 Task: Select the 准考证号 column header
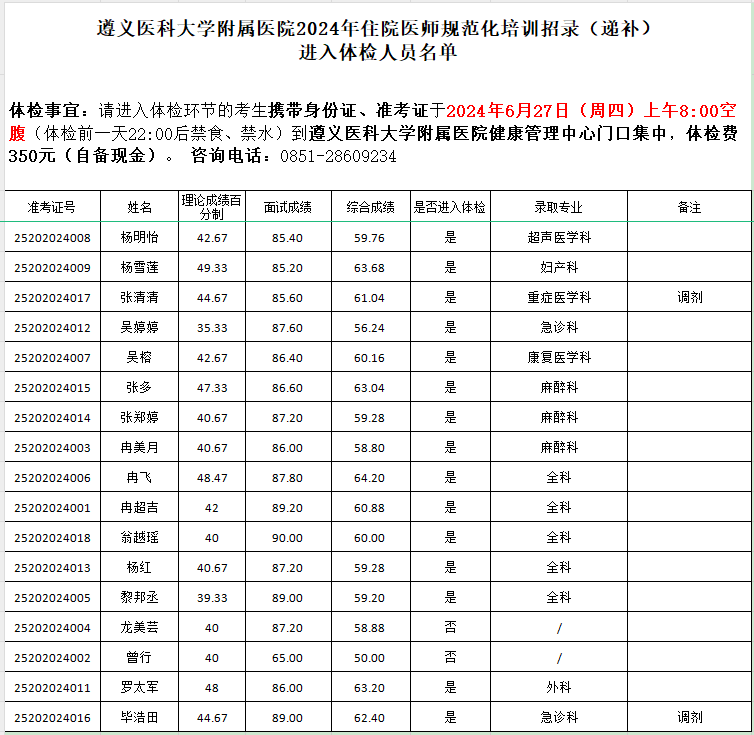tap(52, 207)
